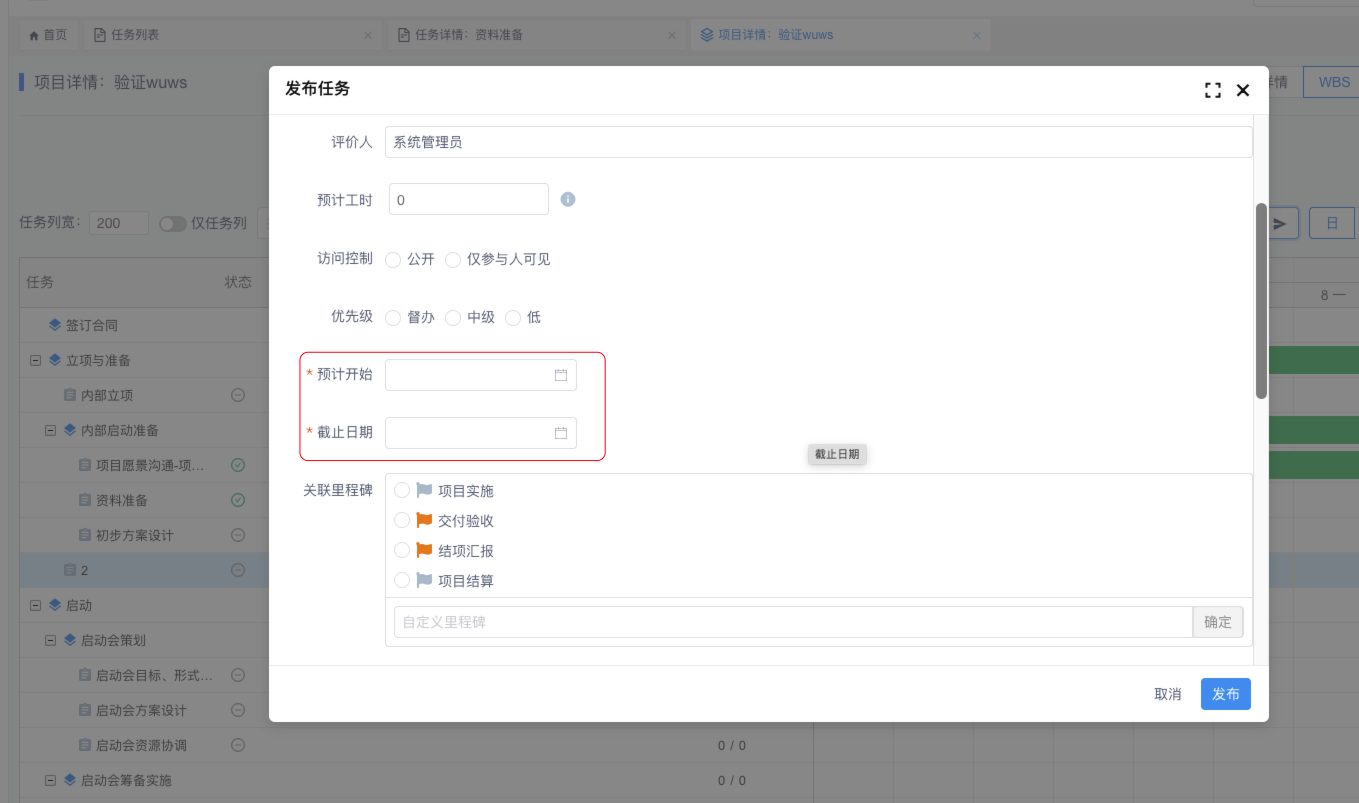Open the calendar icon in 截止日期 field

pos(561,433)
